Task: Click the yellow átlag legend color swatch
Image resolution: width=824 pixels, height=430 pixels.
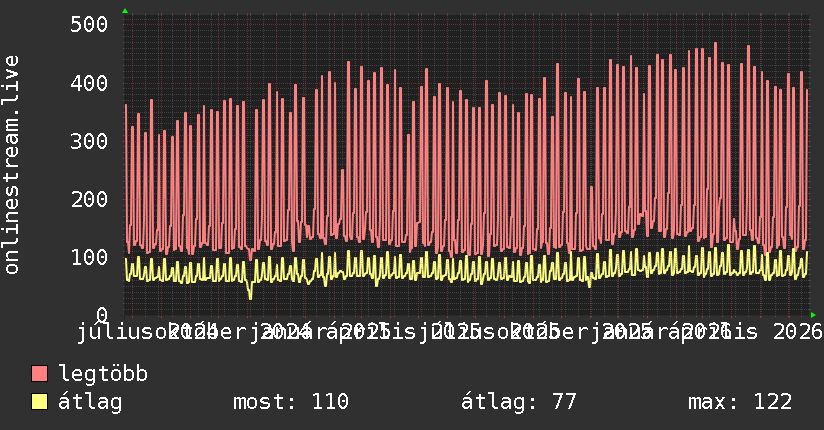Action: coord(39,401)
